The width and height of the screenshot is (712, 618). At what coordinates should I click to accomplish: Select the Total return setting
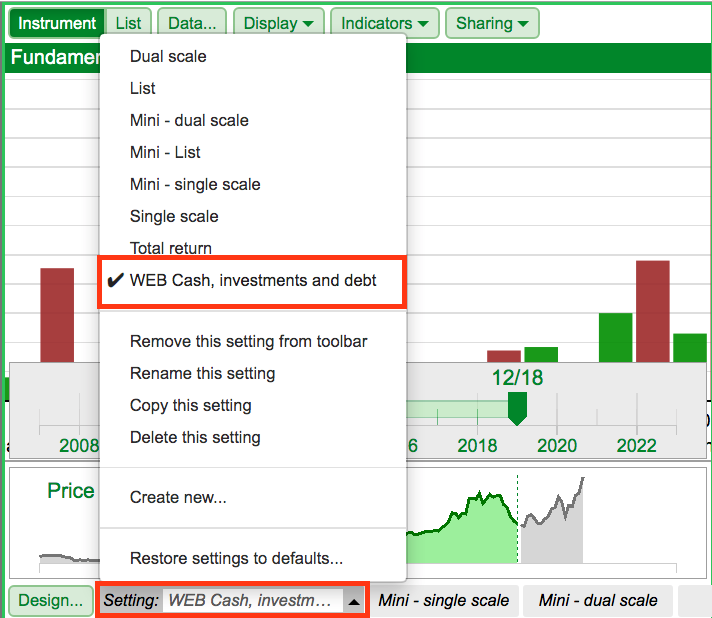(x=252, y=248)
